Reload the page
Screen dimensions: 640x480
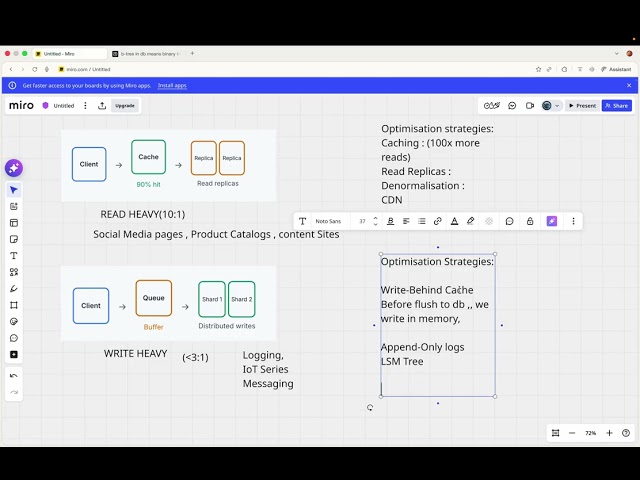click(x=35, y=69)
